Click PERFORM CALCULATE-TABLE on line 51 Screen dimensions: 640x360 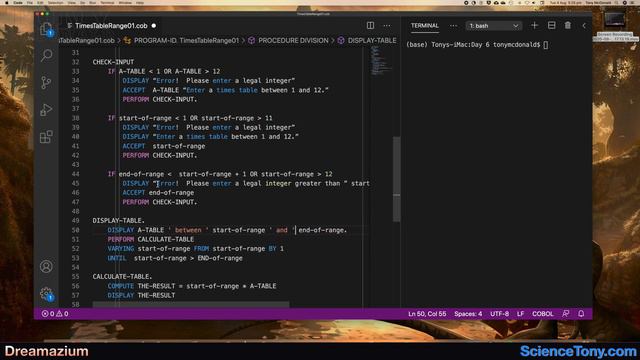pyautogui.click(x=151, y=239)
